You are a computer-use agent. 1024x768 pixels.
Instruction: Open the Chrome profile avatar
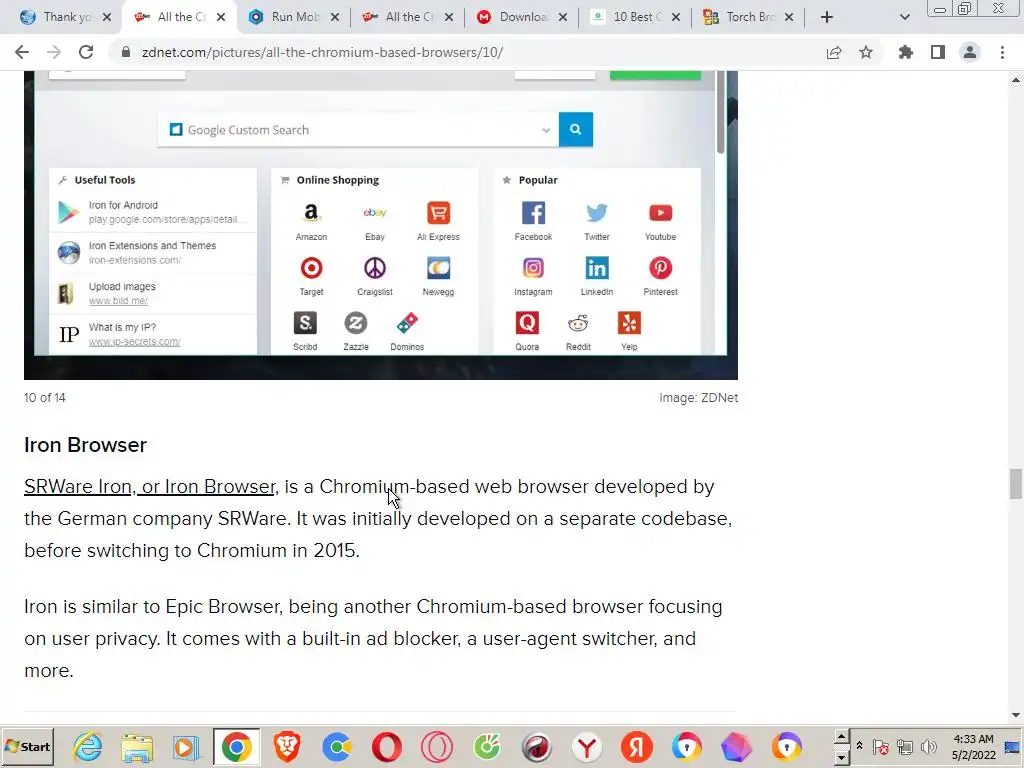pos(970,52)
